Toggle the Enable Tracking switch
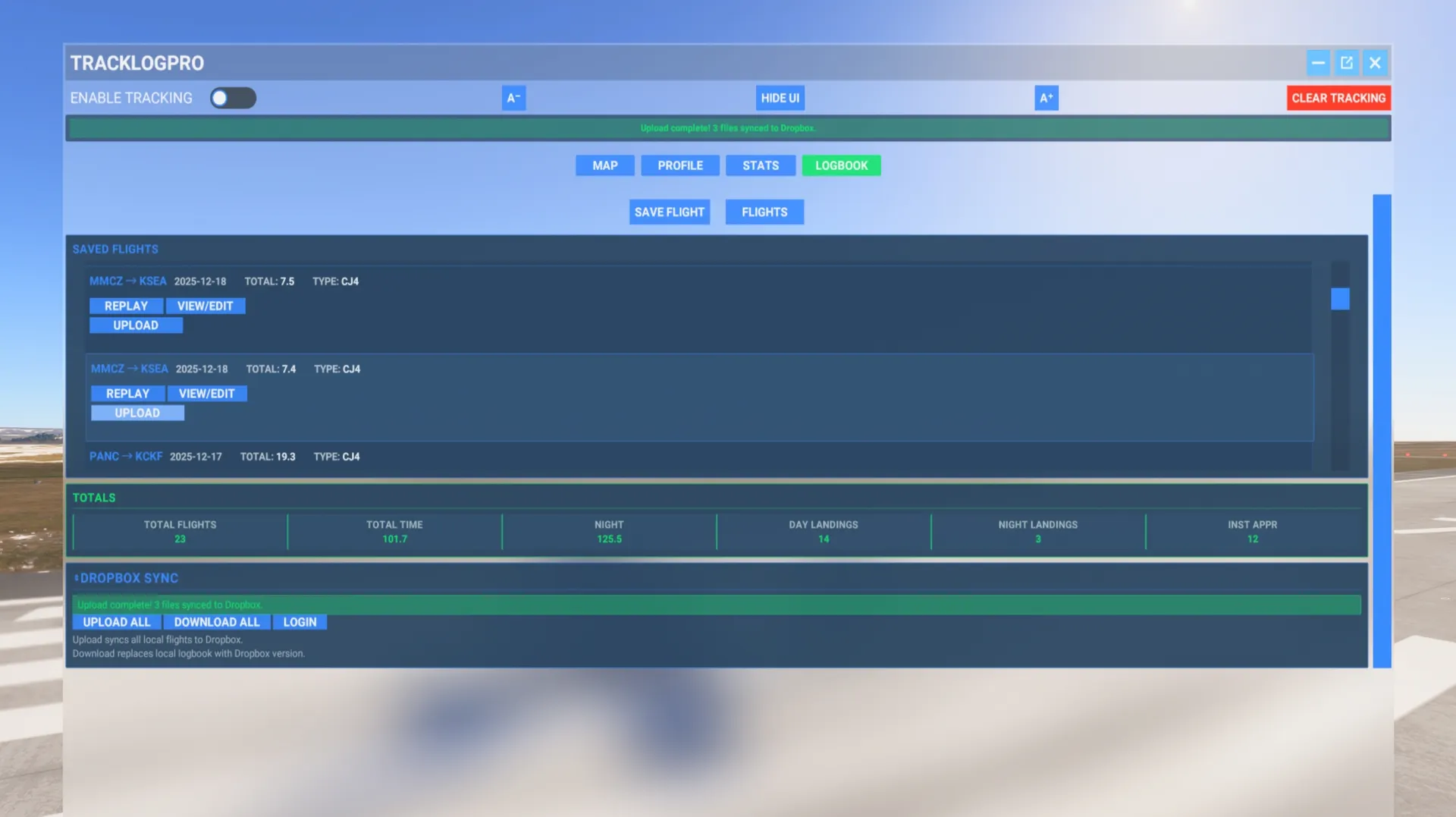The width and height of the screenshot is (1456, 817). [x=233, y=98]
